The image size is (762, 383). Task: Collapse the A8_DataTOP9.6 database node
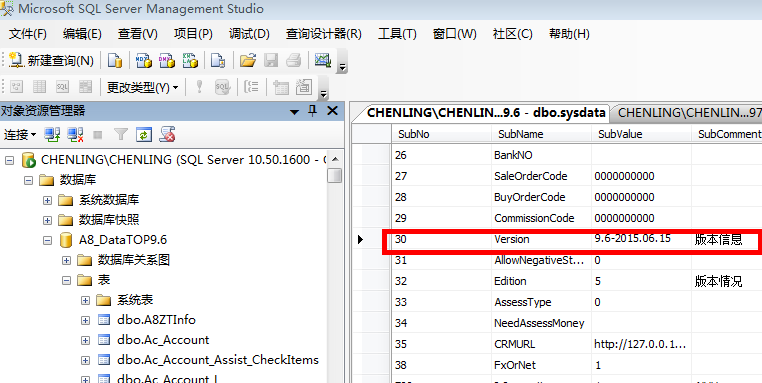(47, 240)
